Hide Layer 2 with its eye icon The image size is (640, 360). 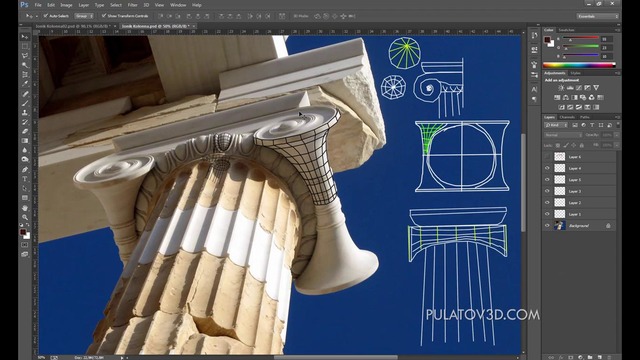(x=547, y=202)
